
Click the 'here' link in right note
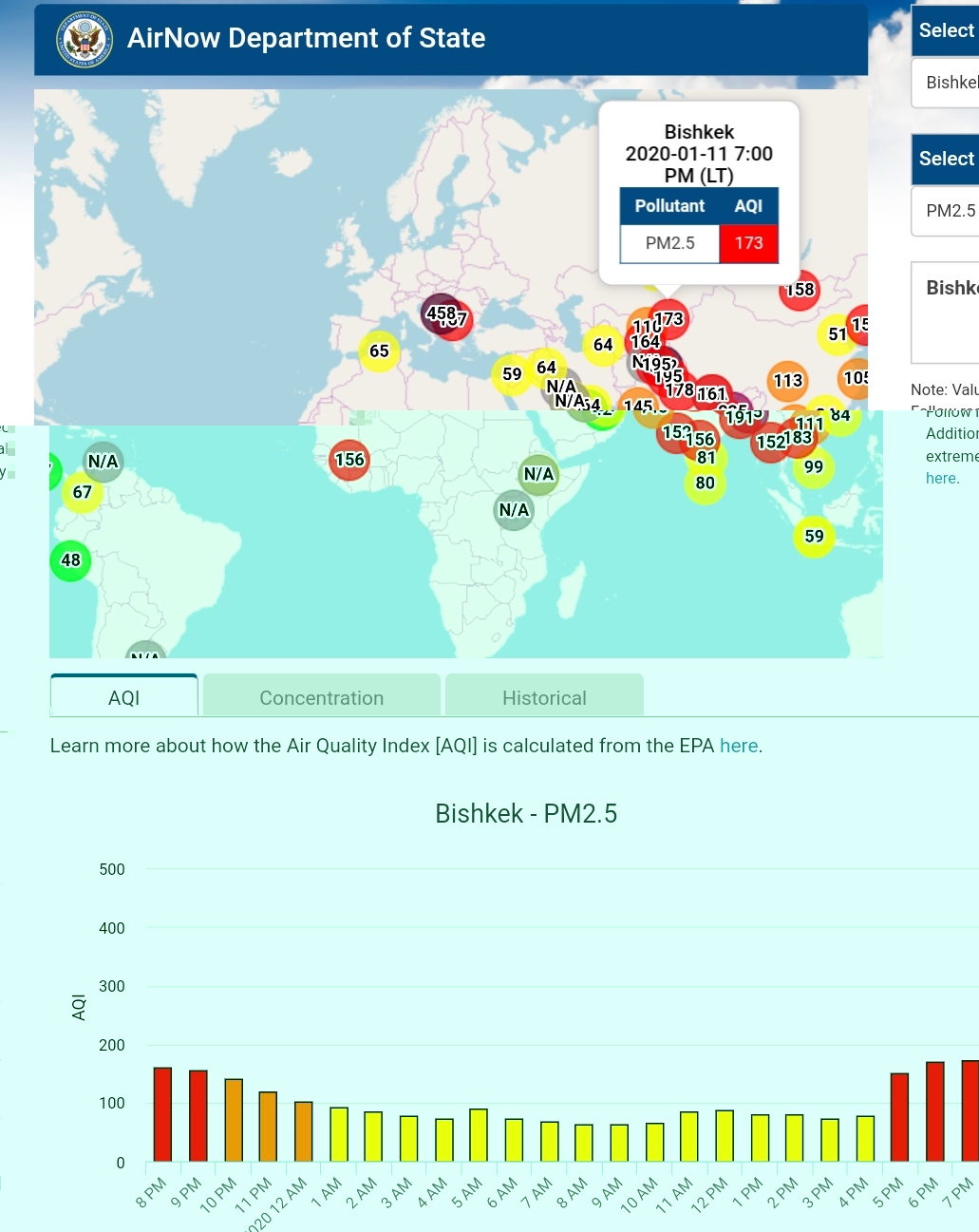[x=941, y=478]
